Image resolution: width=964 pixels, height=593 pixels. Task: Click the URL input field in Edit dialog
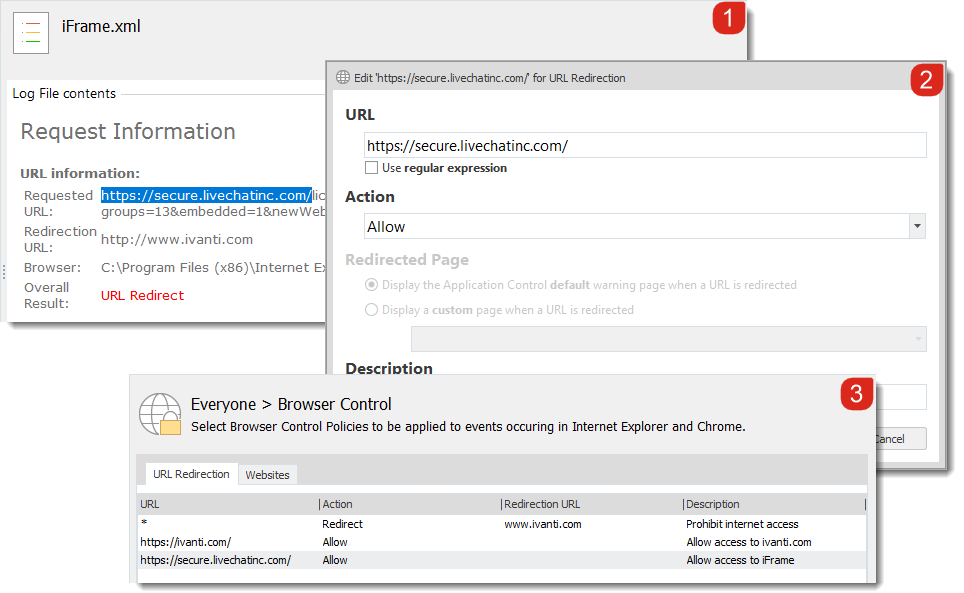(x=645, y=146)
